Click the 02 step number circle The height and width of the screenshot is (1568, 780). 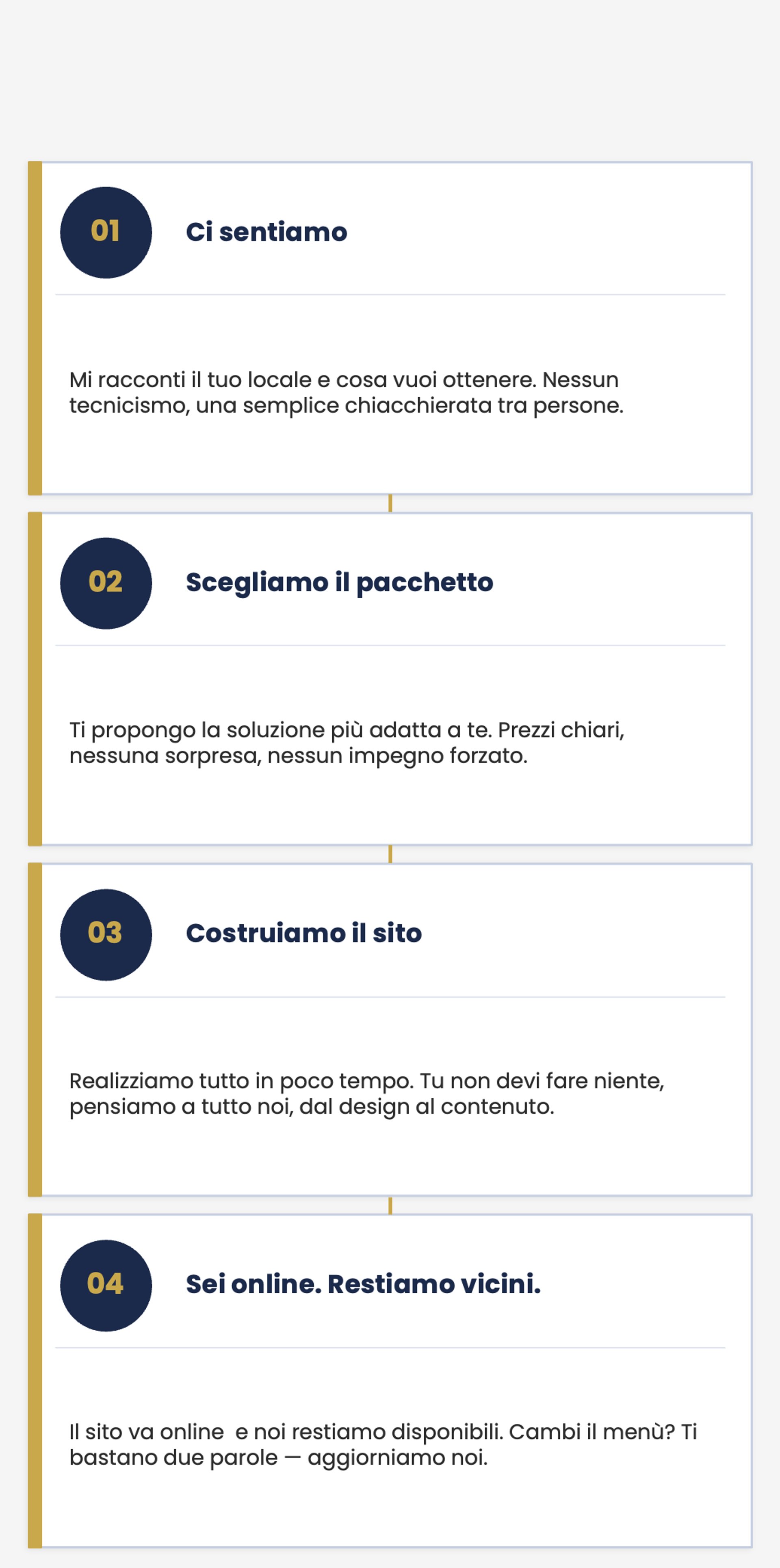[x=106, y=583]
